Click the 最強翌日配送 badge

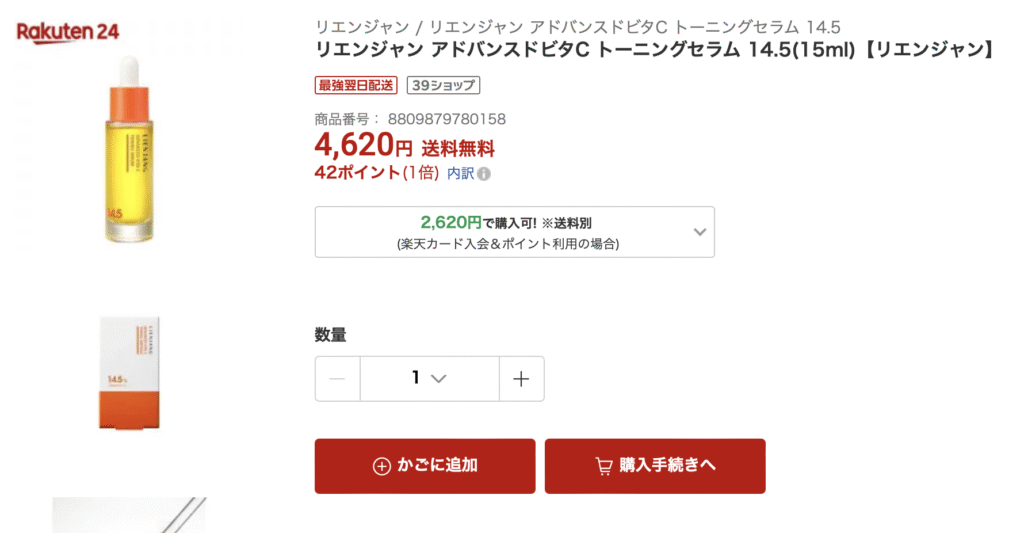coord(356,85)
